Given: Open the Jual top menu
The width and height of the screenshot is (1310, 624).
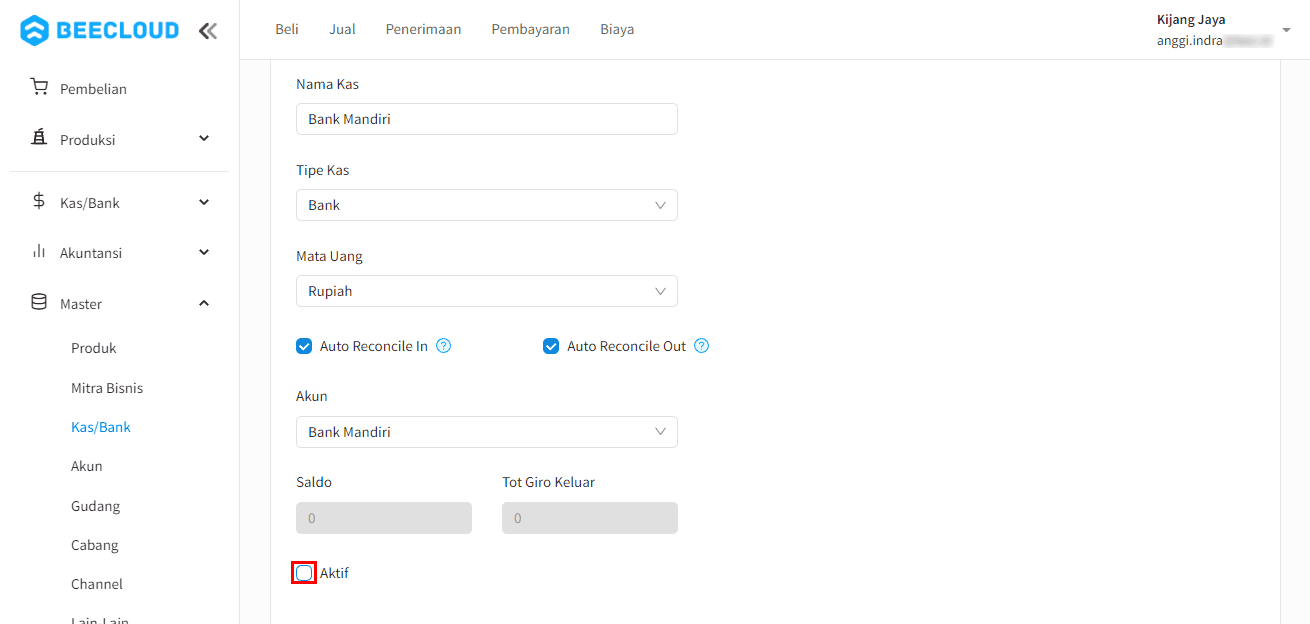Looking at the screenshot, I should [342, 29].
